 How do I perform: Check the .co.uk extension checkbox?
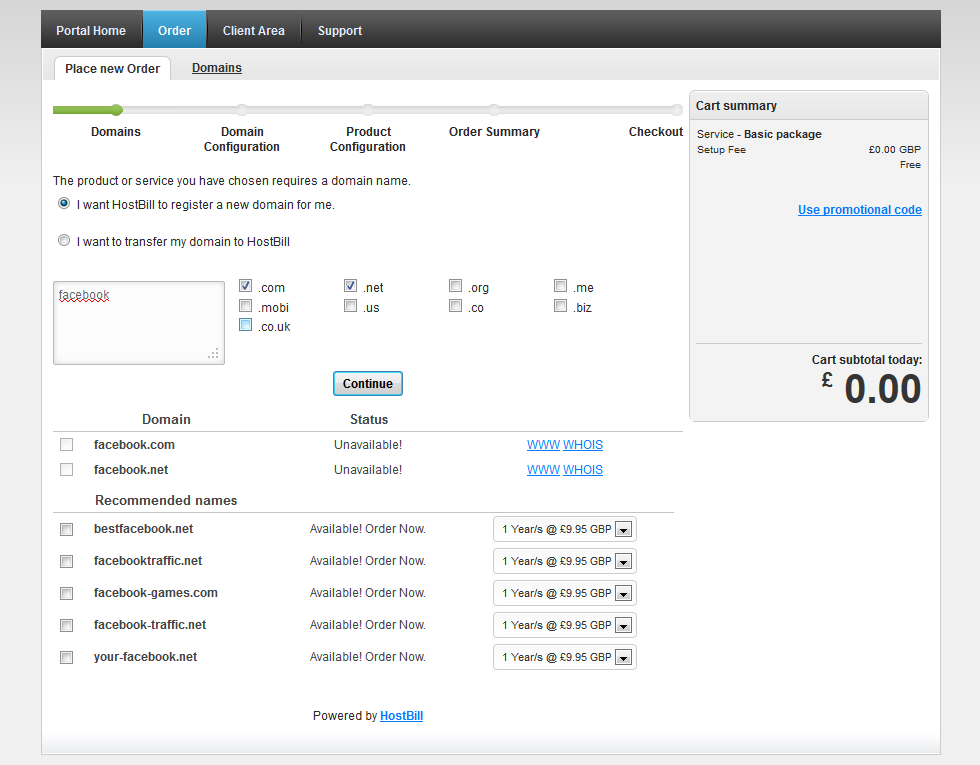[x=246, y=325]
